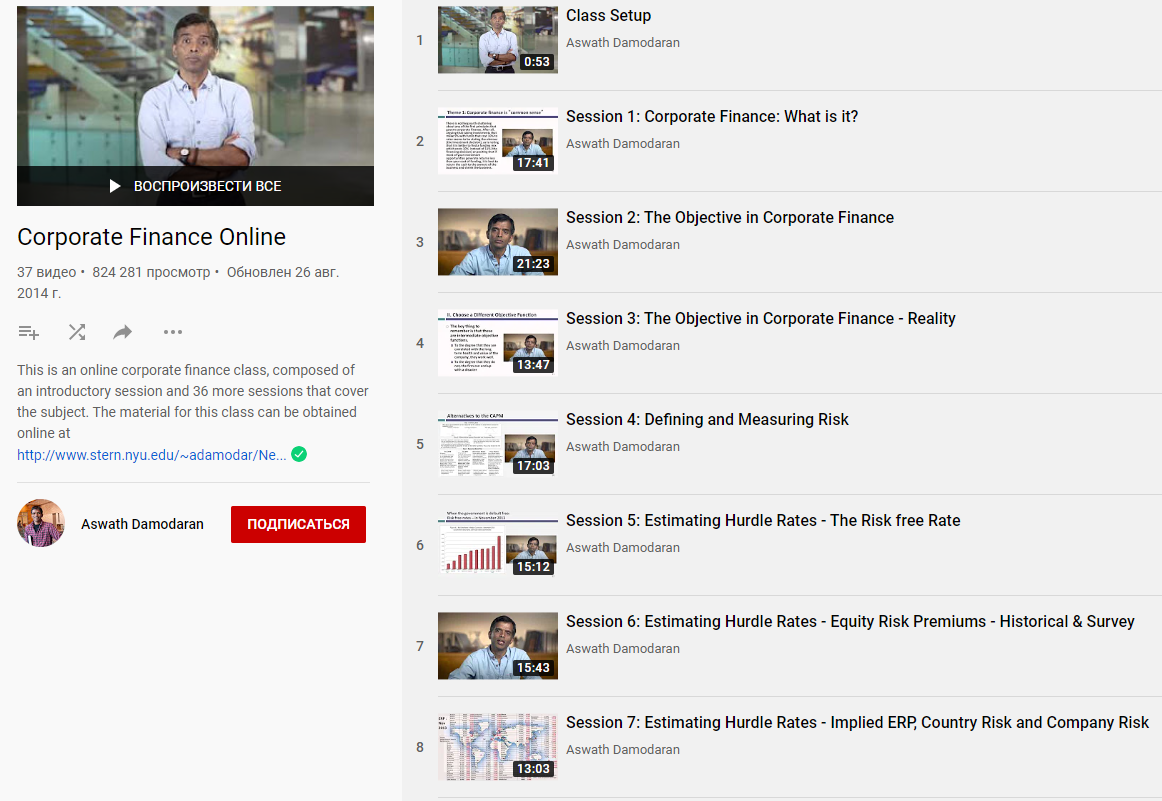Open the Class Setup video thumbnail
1162x801 pixels.
[x=497, y=40]
